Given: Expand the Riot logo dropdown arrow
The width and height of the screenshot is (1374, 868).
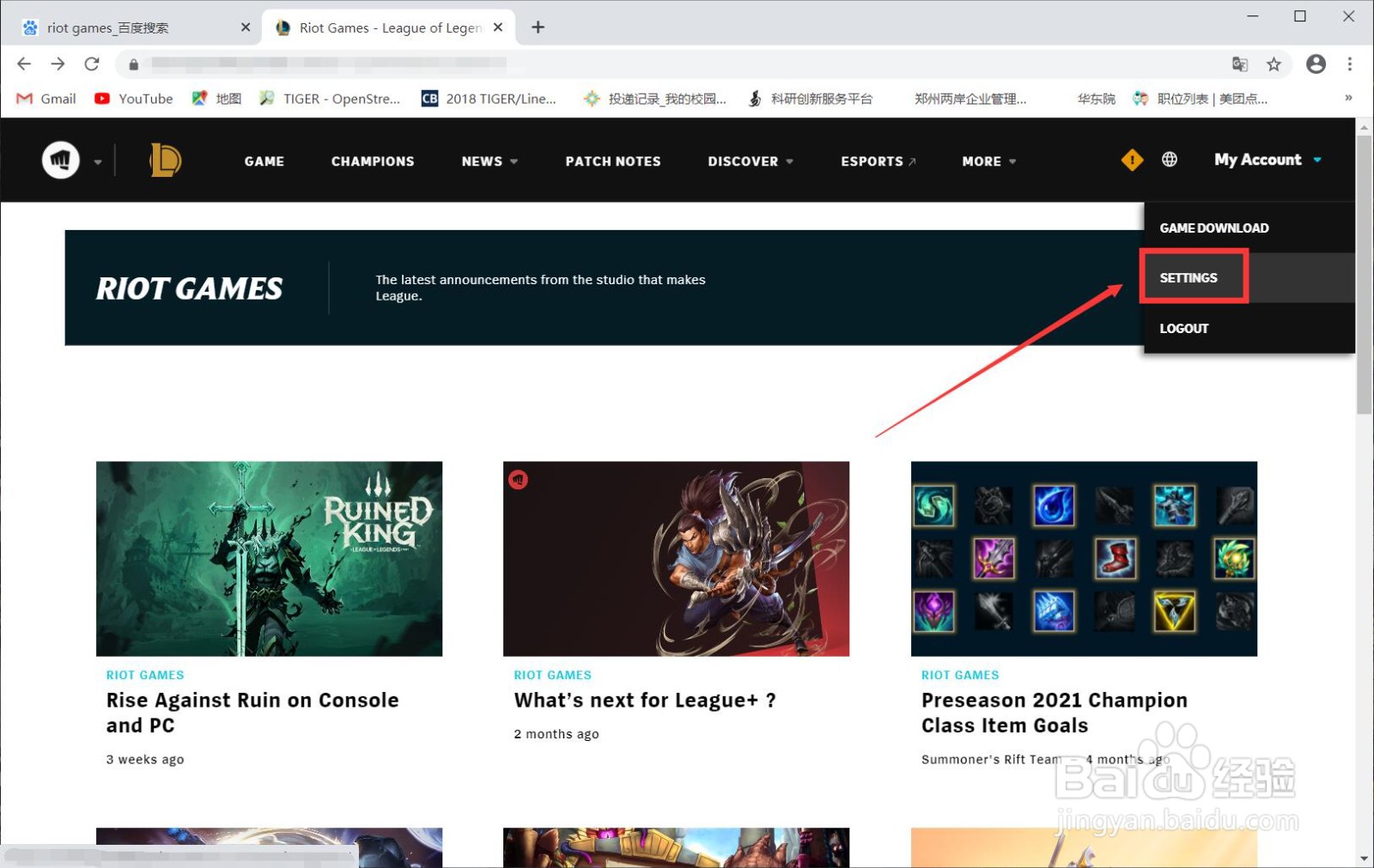Looking at the screenshot, I should tap(98, 161).
